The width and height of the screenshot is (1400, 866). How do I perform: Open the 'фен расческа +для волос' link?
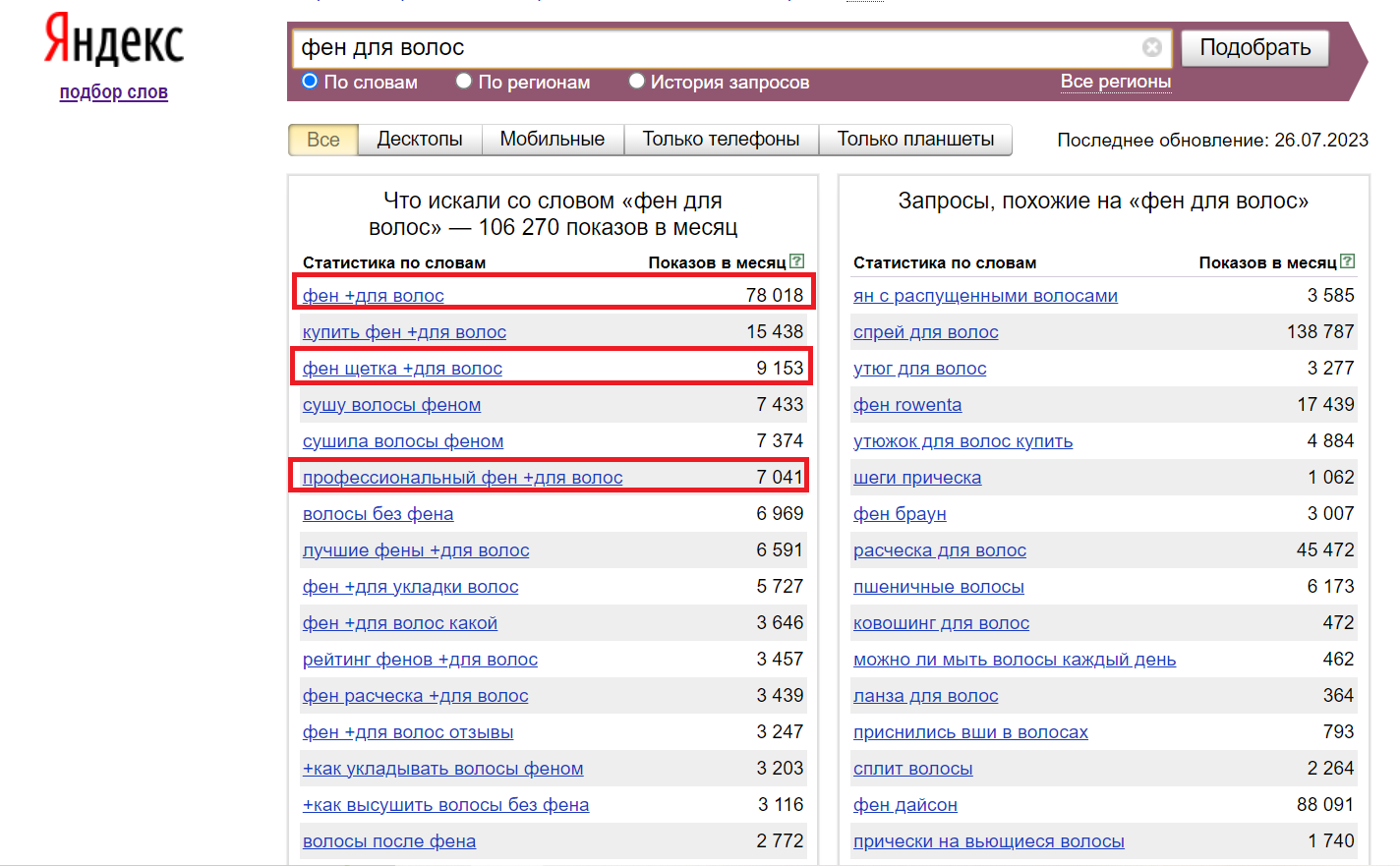[416, 696]
